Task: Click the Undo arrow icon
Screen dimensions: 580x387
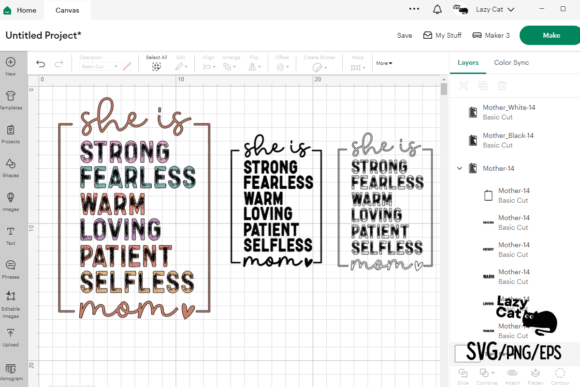Action: pyautogui.click(x=41, y=64)
